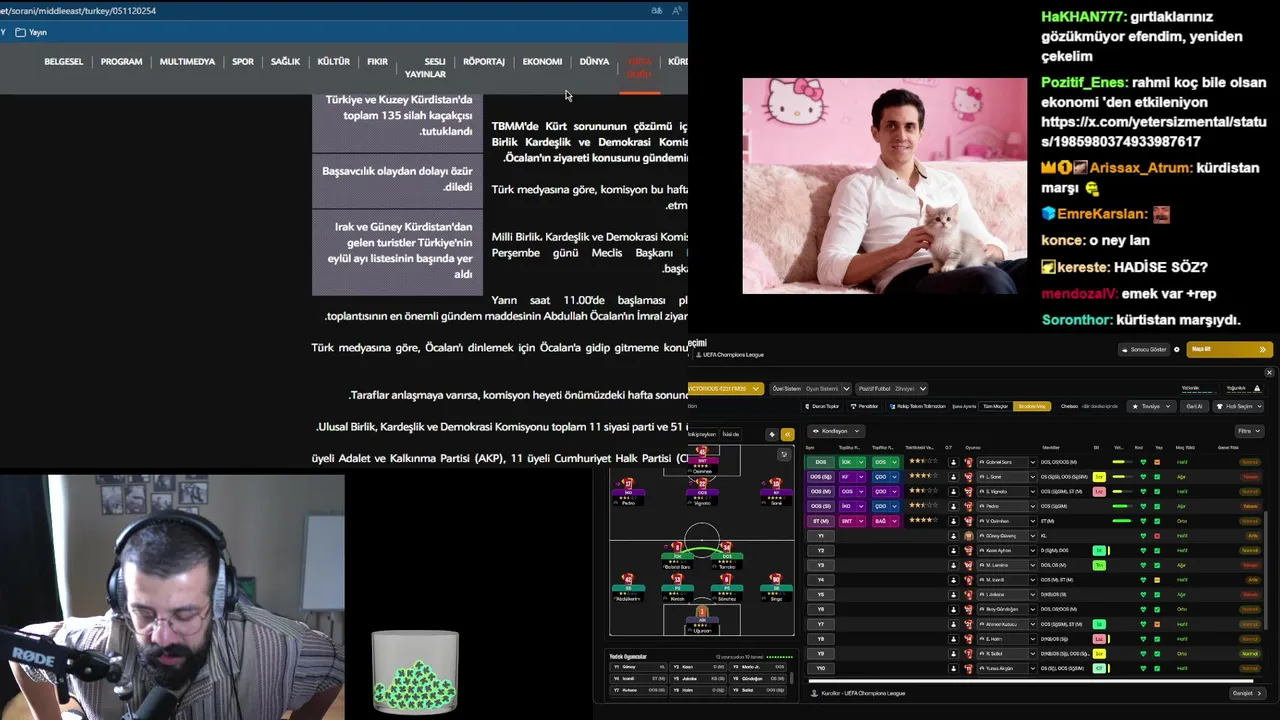
Task: Switch fixture view to Sıradaki Maç
Action: pyautogui.click(x=1032, y=406)
